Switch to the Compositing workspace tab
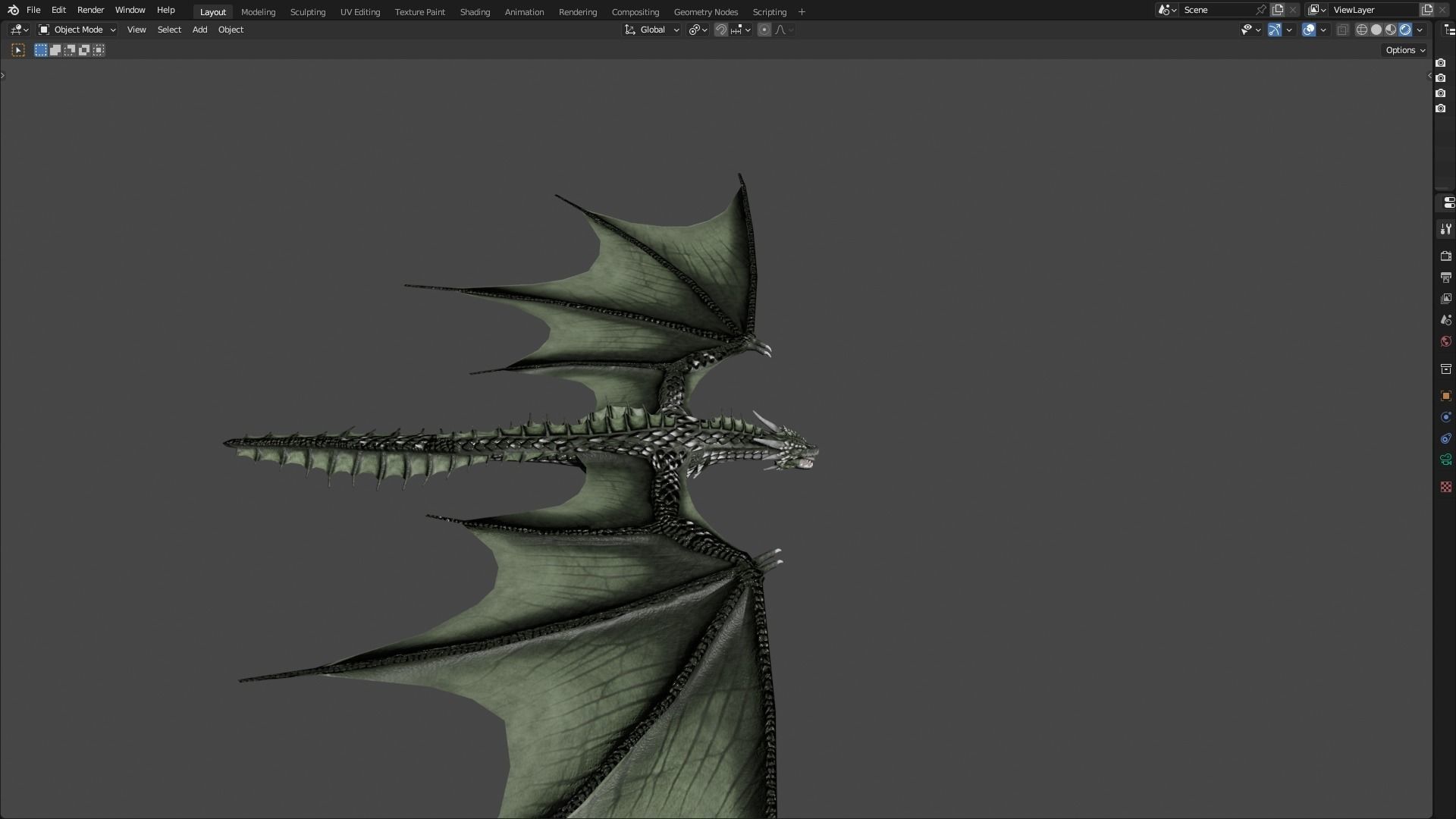Screen dimensions: 1456x819 tap(635, 12)
